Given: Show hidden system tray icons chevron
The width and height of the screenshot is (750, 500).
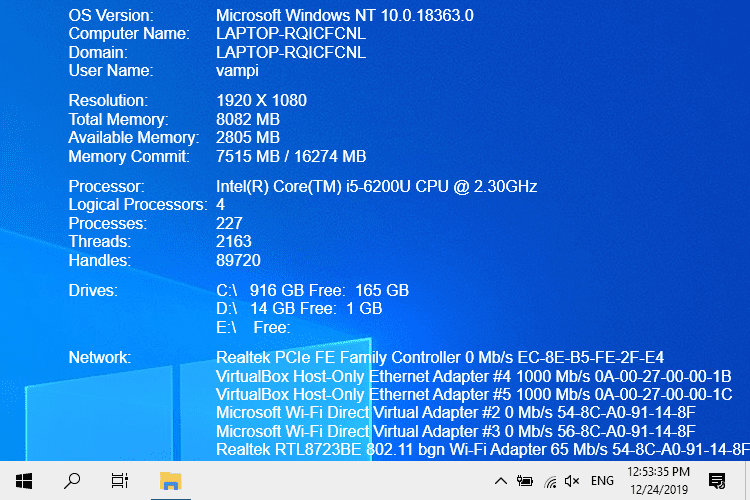Looking at the screenshot, I should click(501, 481).
